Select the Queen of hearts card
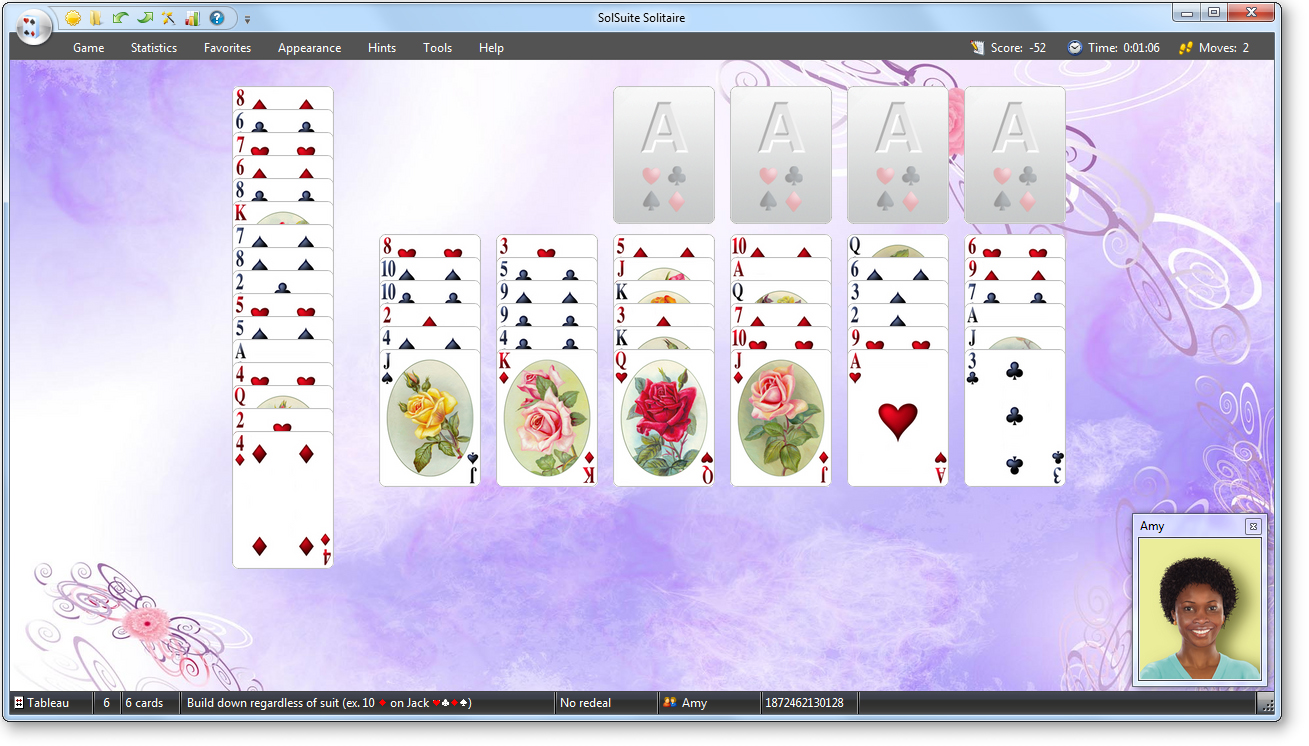Screen dimensions: 1309x746 [664, 418]
